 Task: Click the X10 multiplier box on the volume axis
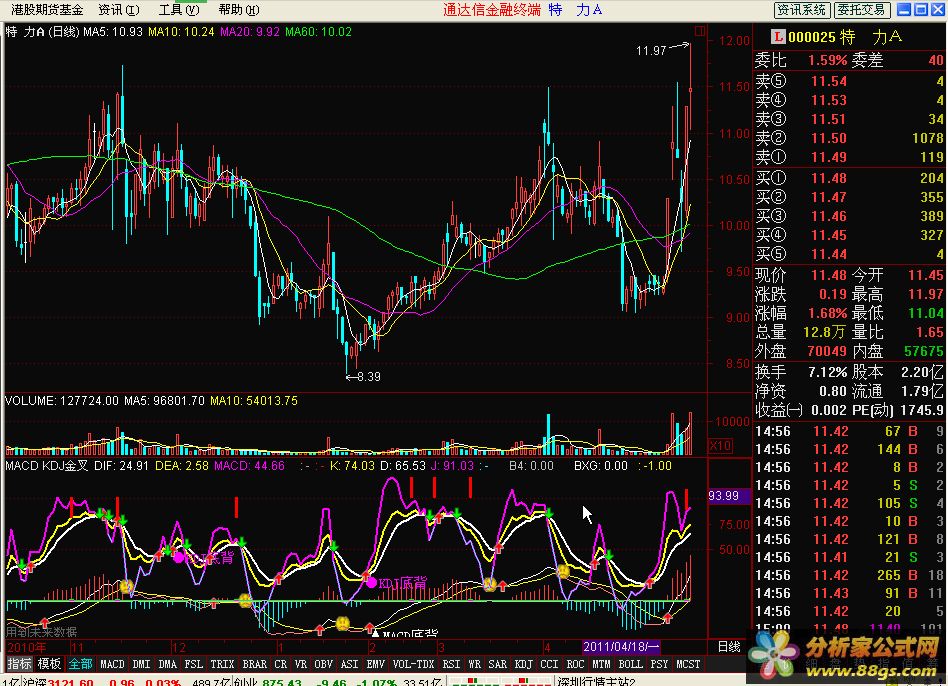coord(721,446)
